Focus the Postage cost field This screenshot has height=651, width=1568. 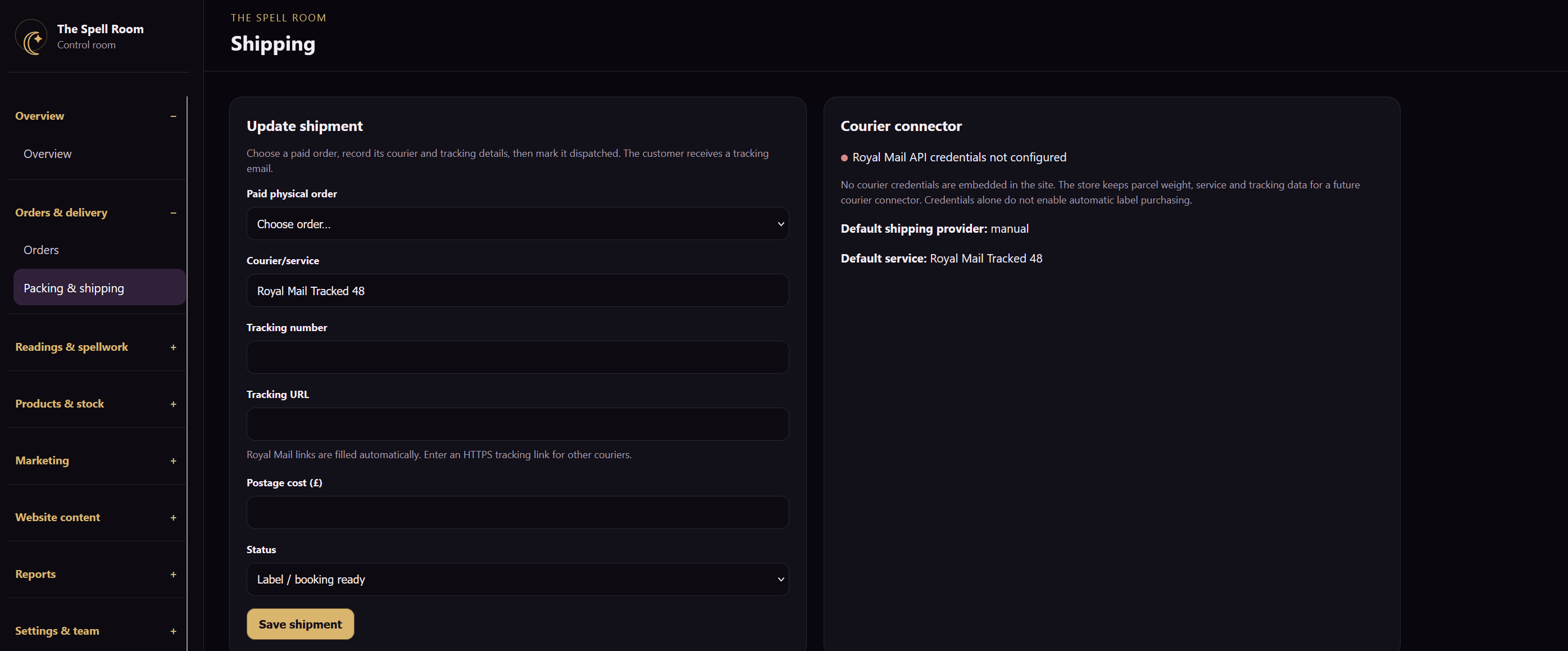[x=517, y=513]
